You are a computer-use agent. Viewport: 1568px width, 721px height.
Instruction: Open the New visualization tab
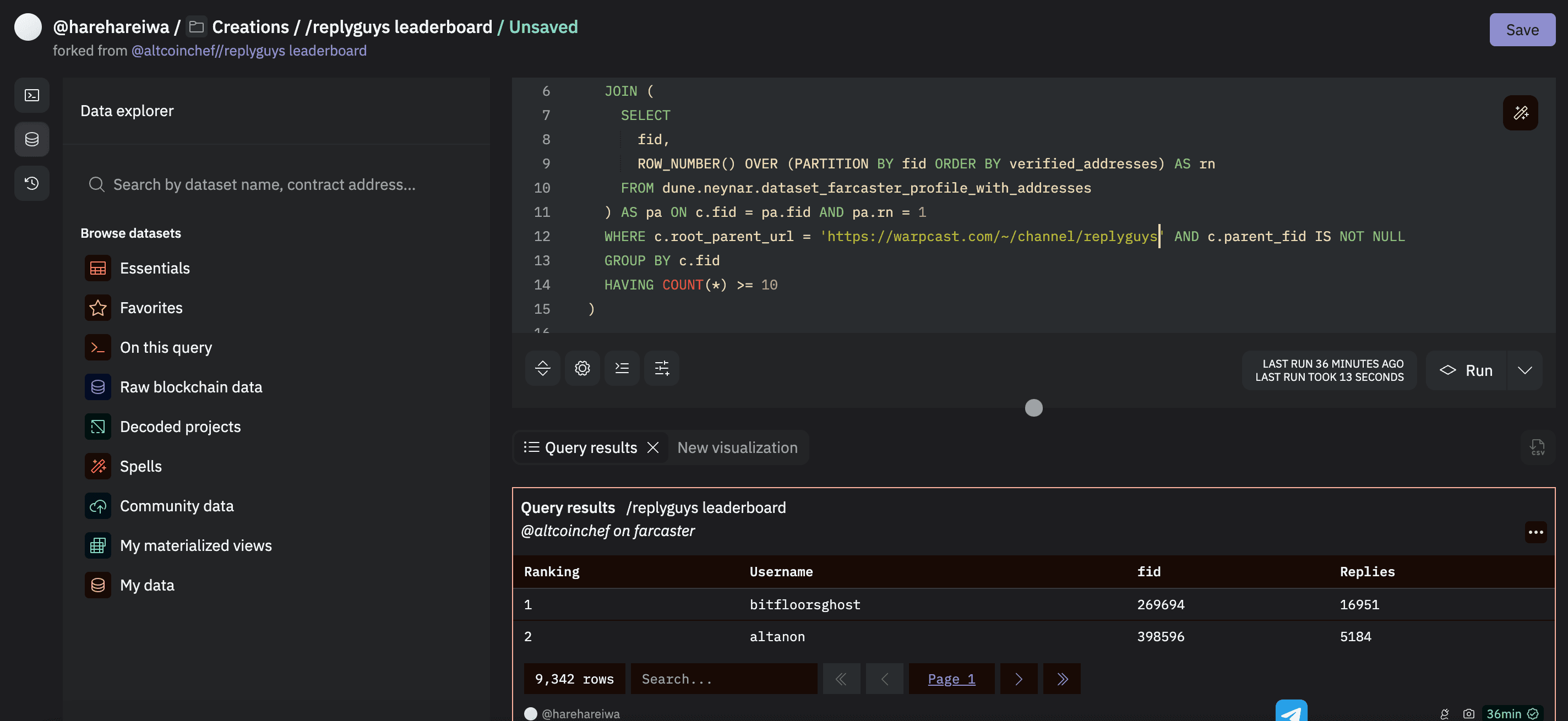tap(737, 448)
